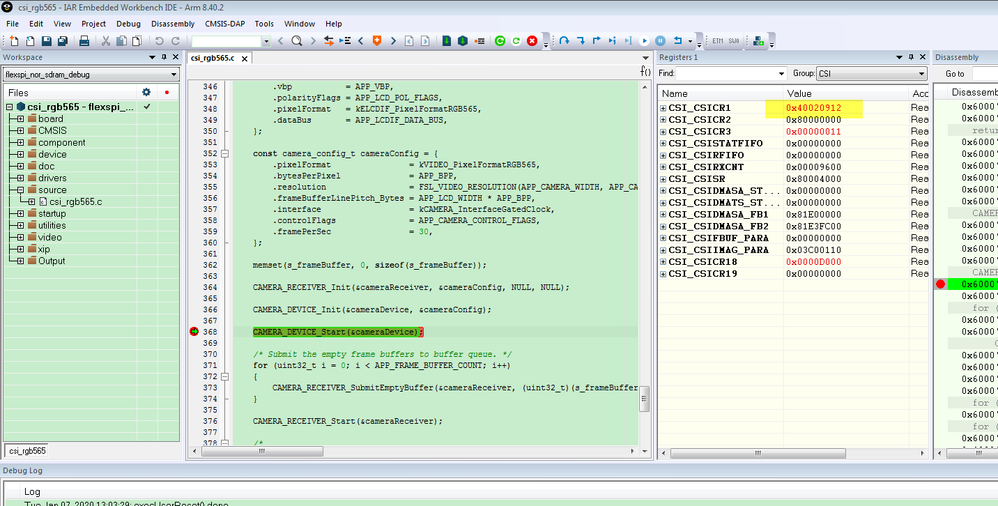
Task: Open the Tools menu
Action: click(x=264, y=24)
